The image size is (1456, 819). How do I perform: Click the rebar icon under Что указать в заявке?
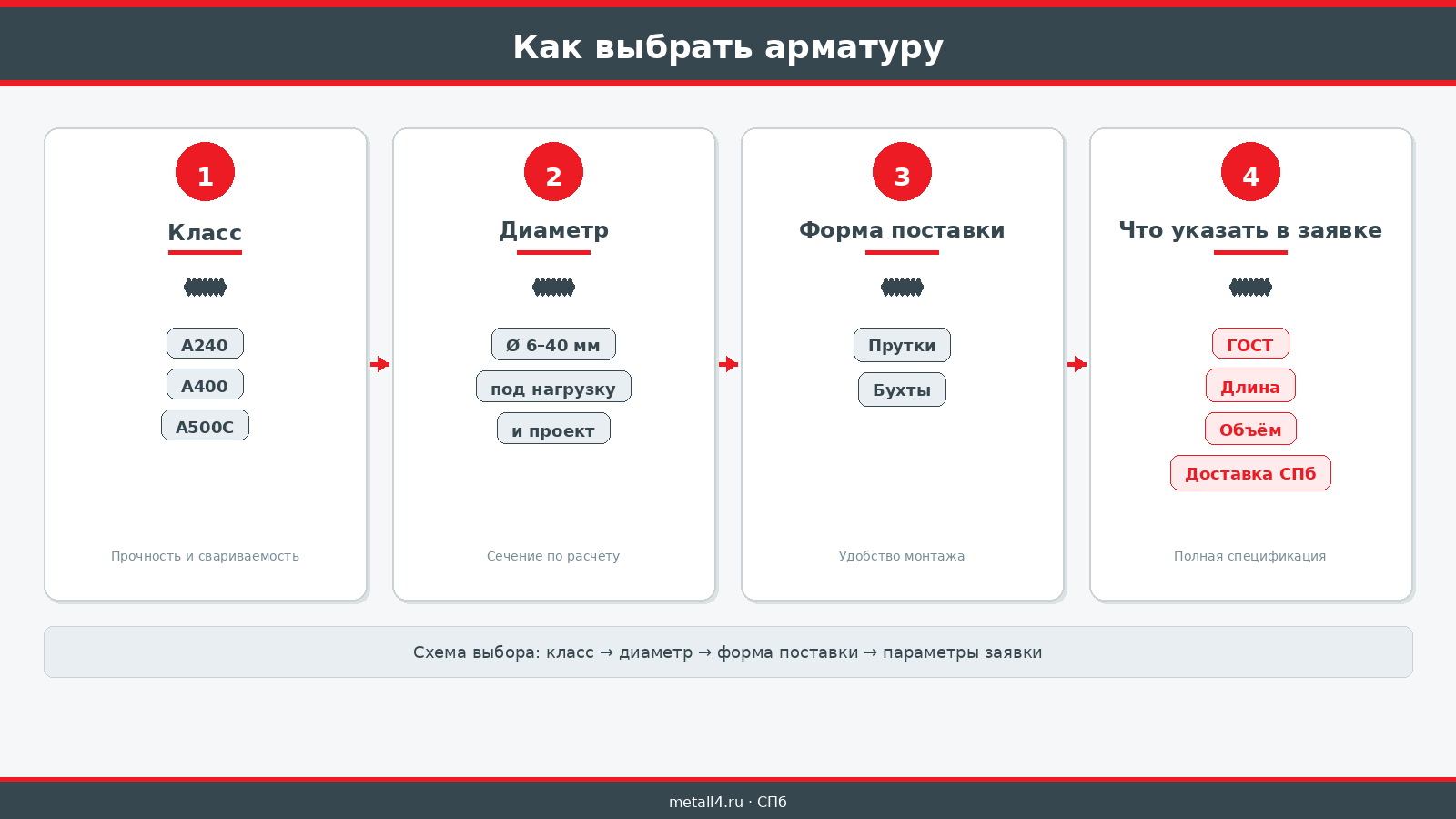point(1250,288)
